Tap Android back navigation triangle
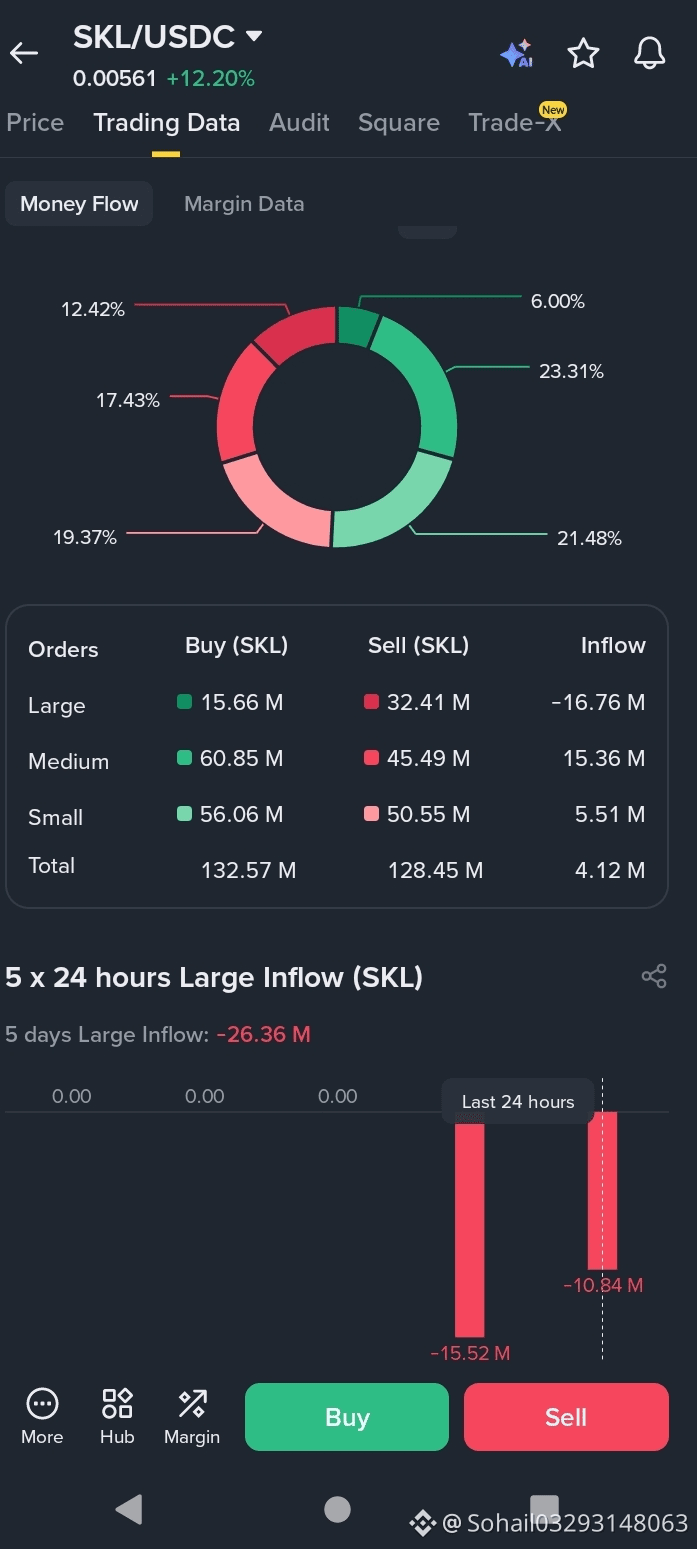The height and width of the screenshot is (1549, 697). click(129, 1508)
